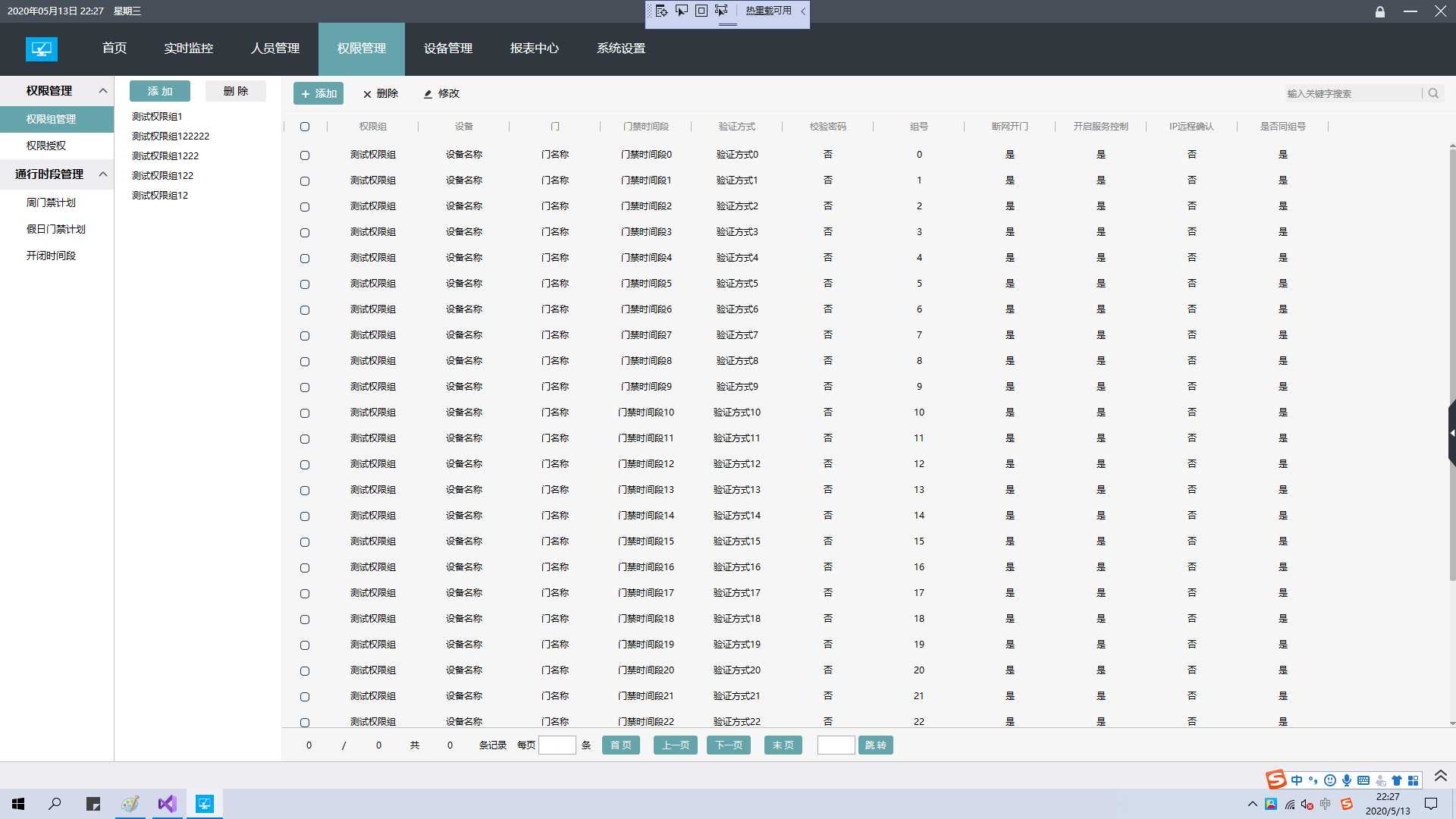Expand the side panel handle on right edge
Image resolution: width=1456 pixels, height=819 pixels.
(x=1451, y=433)
